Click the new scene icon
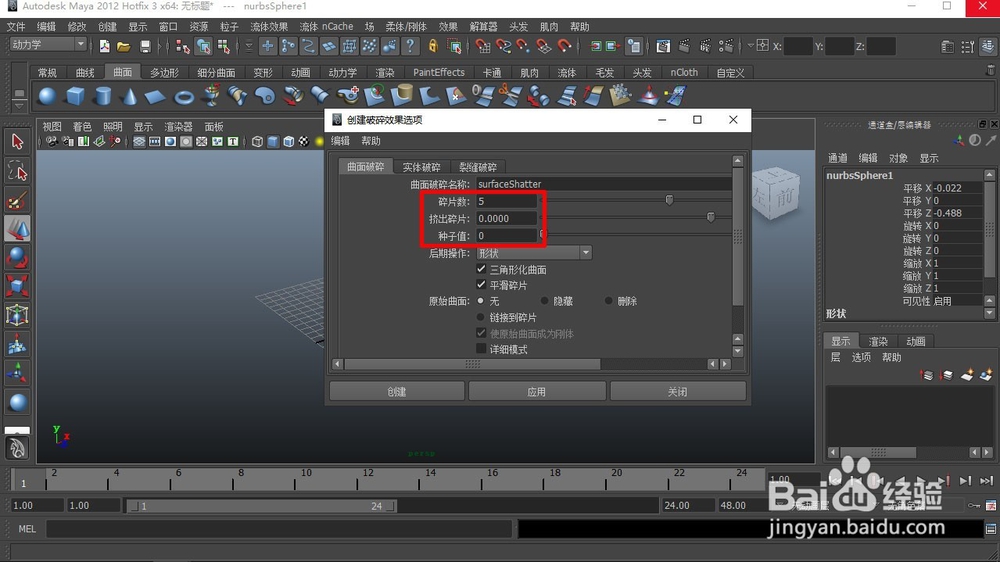The width and height of the screenshot is (1000, 562). point(105,46)
